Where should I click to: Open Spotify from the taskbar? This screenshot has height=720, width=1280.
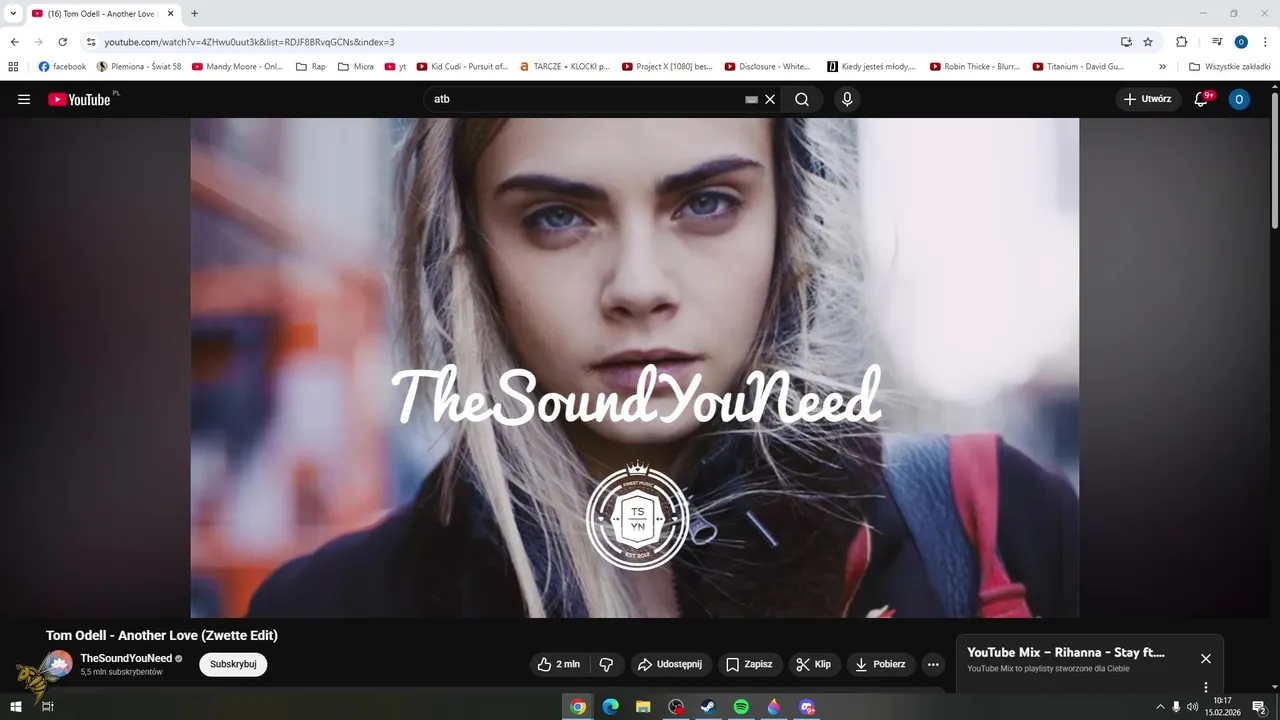[741, 707]
